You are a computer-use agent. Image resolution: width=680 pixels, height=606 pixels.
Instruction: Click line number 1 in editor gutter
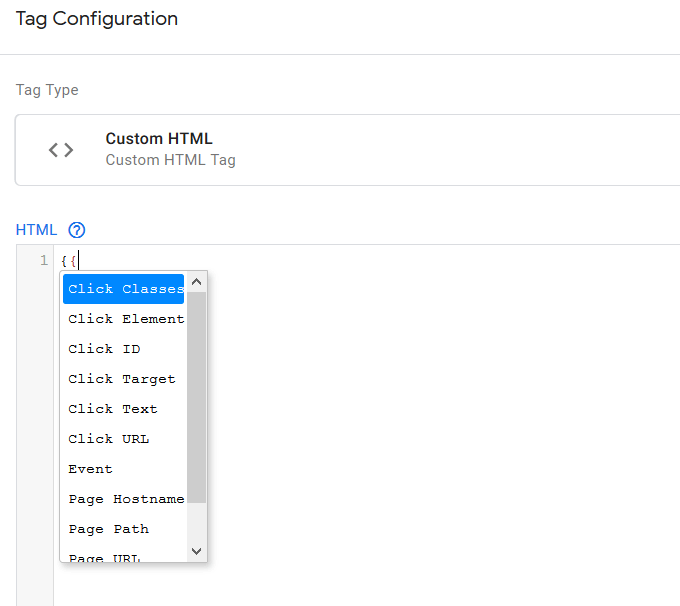coord(43,261)
